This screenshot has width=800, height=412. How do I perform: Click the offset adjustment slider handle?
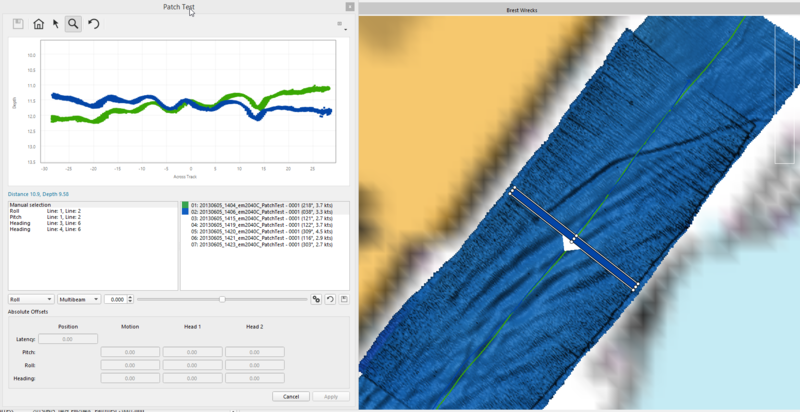click(222, 299)
